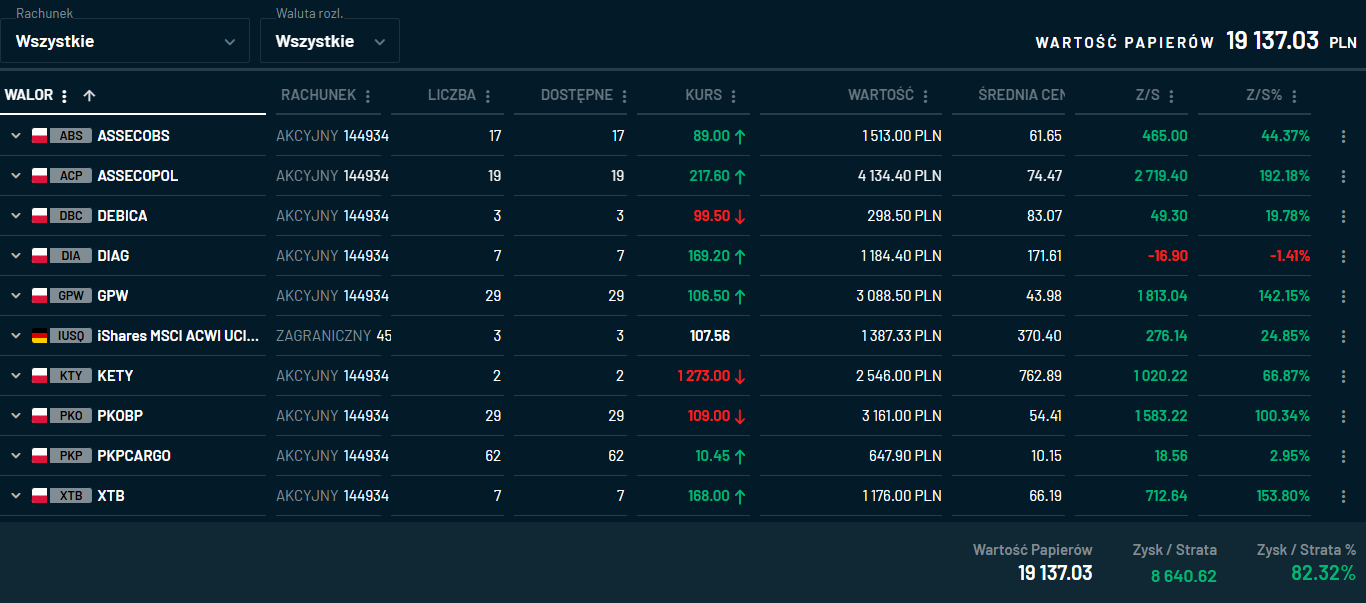This screenshot has height=603, width=1366.
Task: Sort by the Z/S column header
Action: pyautogui.click(x=1148, y=96)
